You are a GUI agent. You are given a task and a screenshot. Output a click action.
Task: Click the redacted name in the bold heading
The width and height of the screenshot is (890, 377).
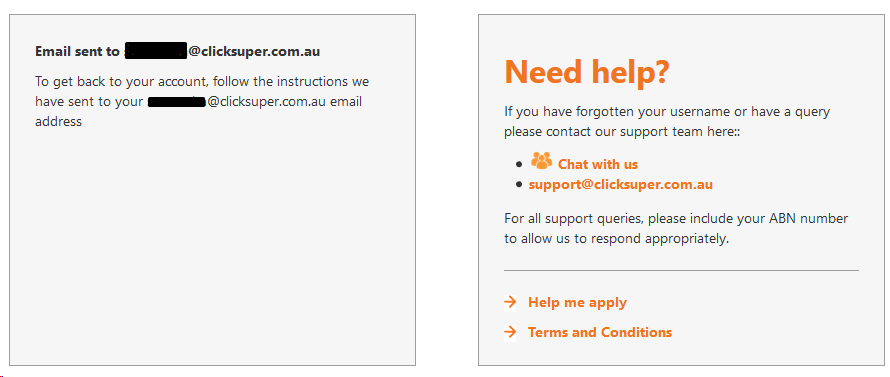[x=156, y=51]
